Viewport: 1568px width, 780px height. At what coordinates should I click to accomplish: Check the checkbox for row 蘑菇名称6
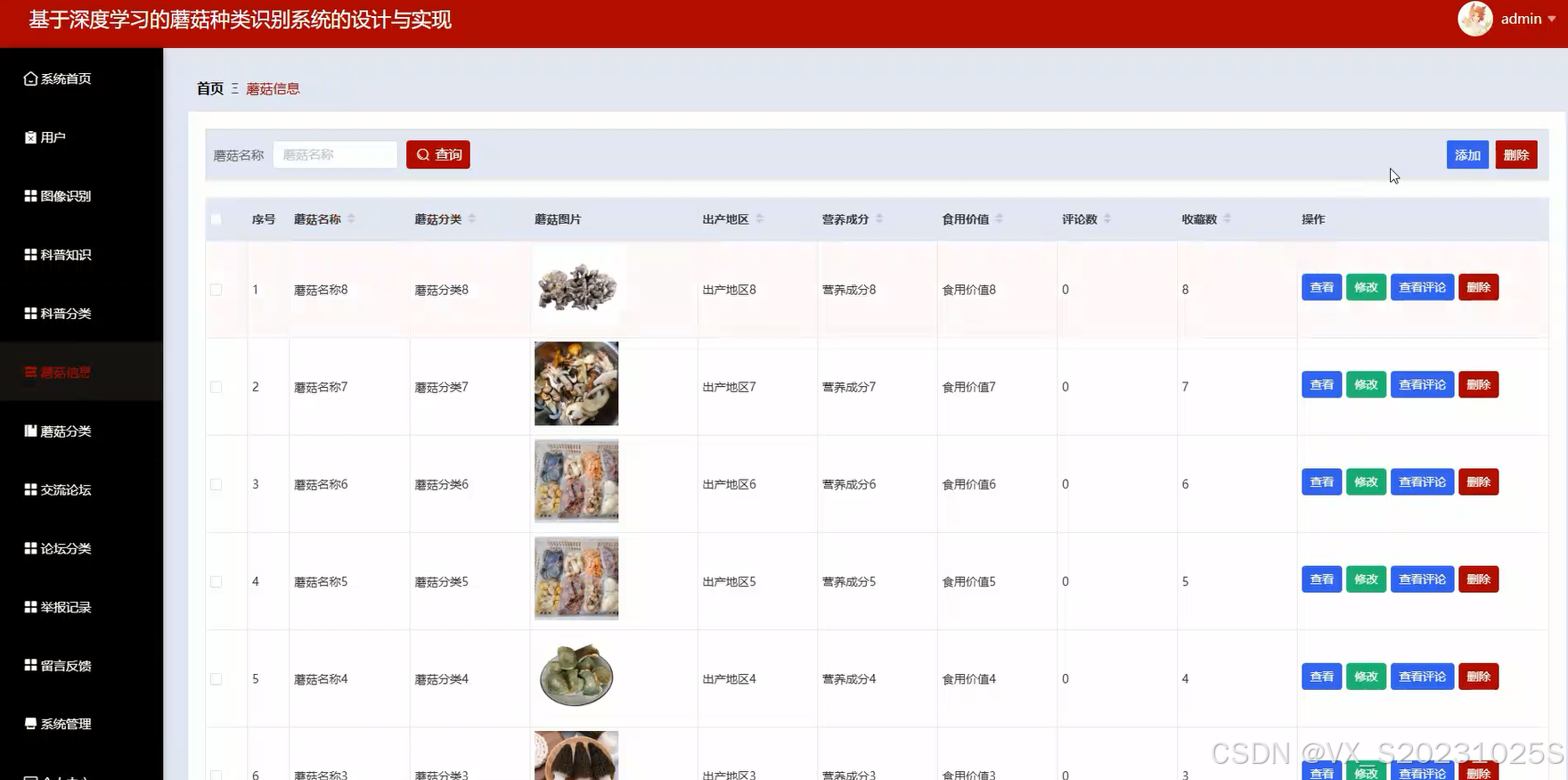pyautogui.click(x=216, y=484)
